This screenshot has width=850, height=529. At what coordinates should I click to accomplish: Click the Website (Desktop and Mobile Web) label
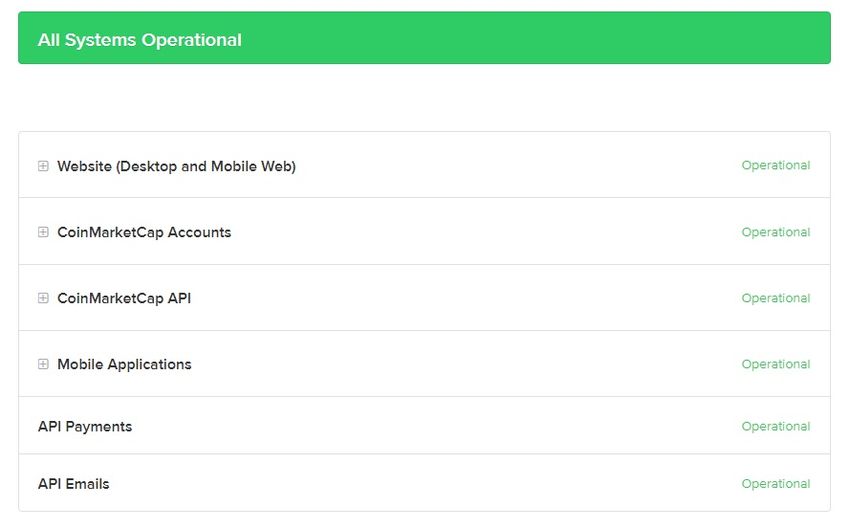click(x=176, y=166)
